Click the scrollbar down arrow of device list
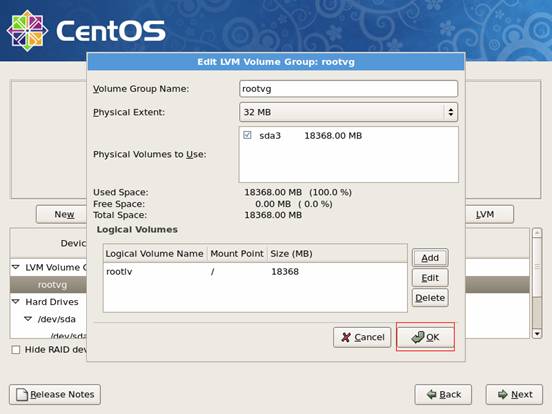552x414 pixels. point(537,333)
